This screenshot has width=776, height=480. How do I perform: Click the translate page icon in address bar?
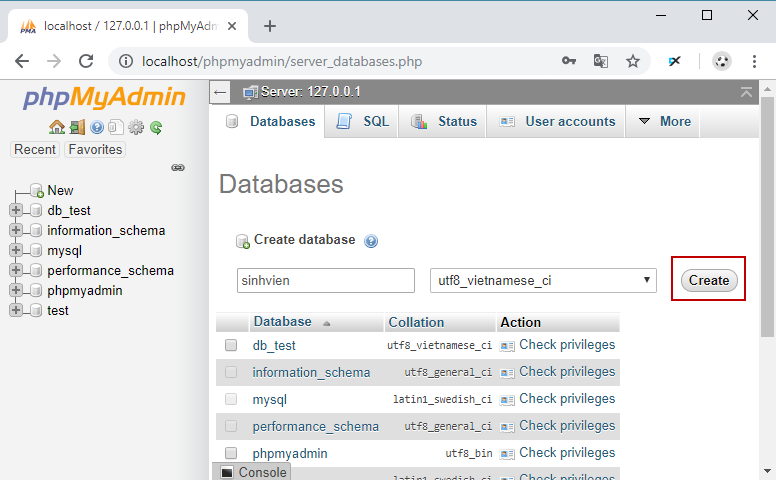tap(600, 61)
